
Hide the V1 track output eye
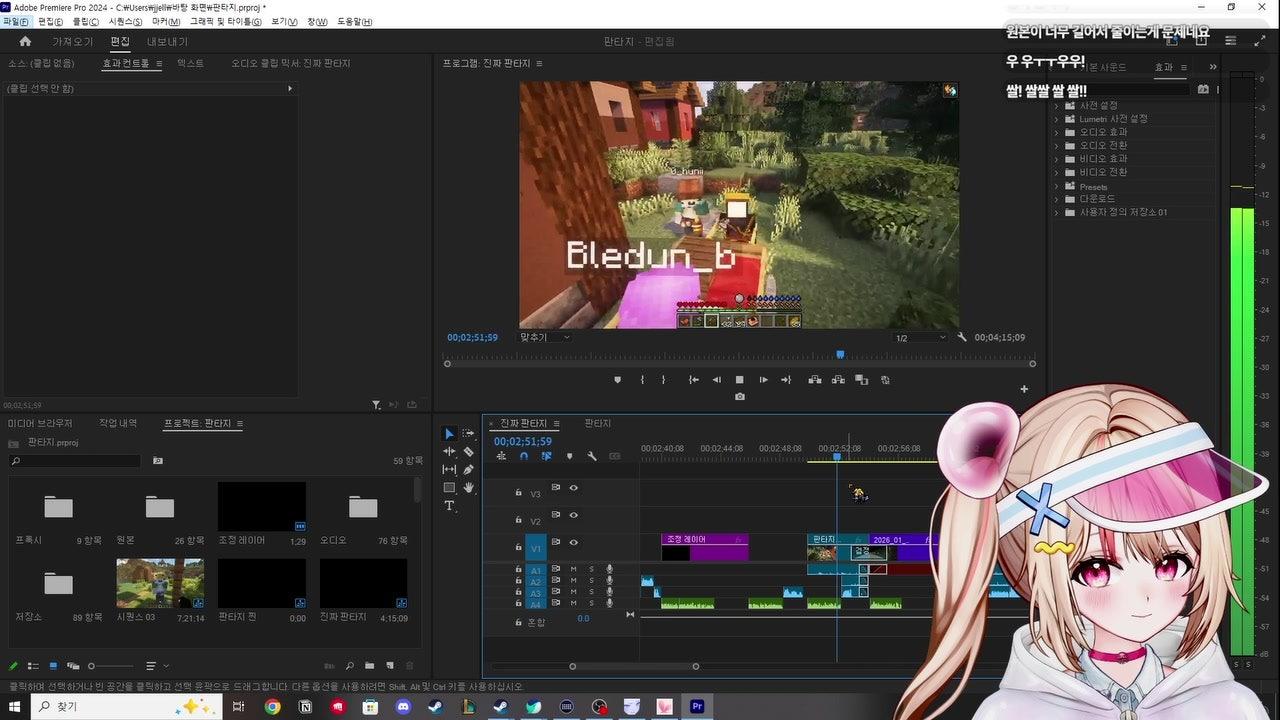574,543
